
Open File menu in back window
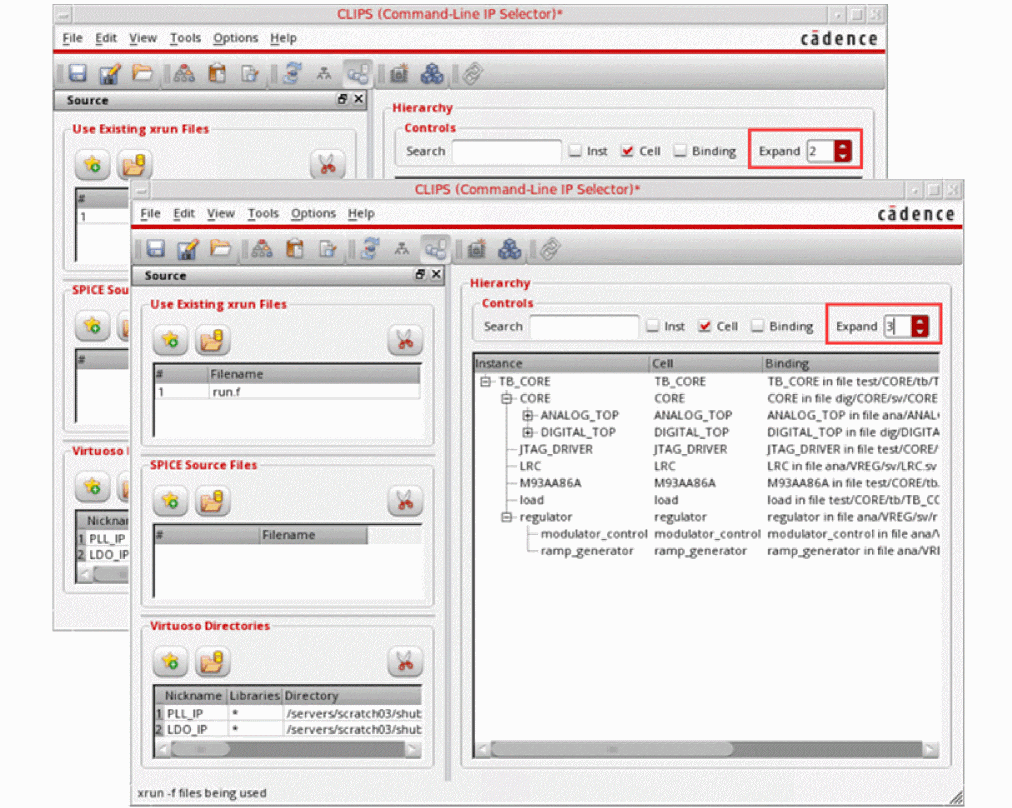click(72, 38)
